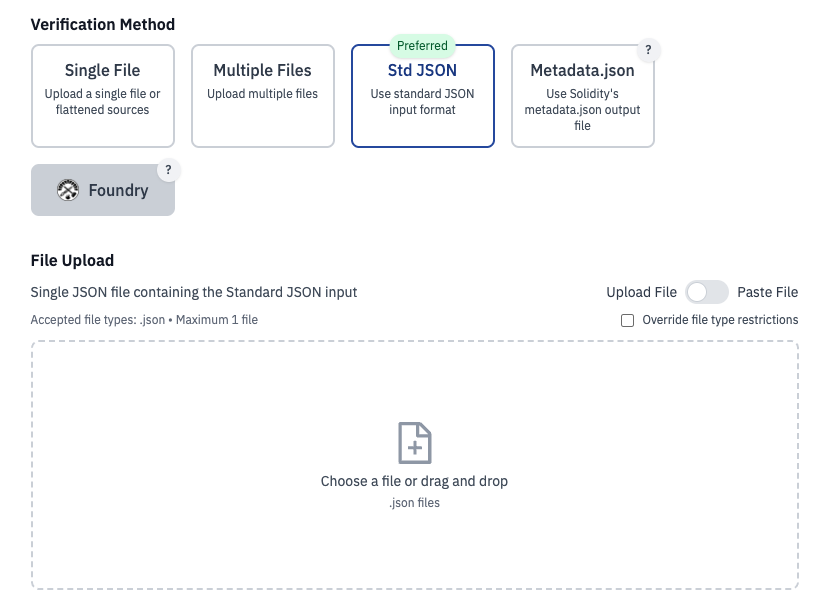
Task: Switch to Paste File mode
Action: coord(766,292)
